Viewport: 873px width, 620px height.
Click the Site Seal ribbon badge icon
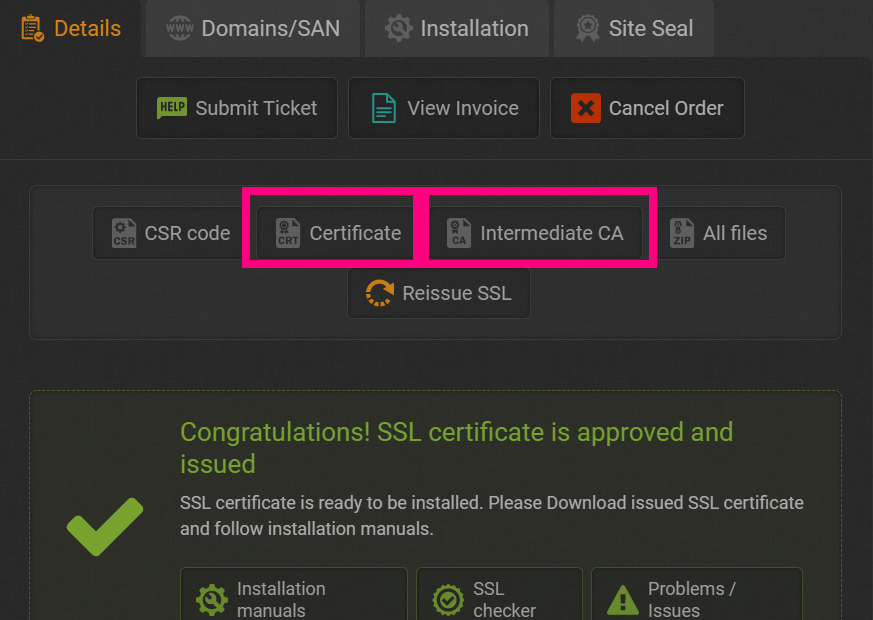point(587,28)
